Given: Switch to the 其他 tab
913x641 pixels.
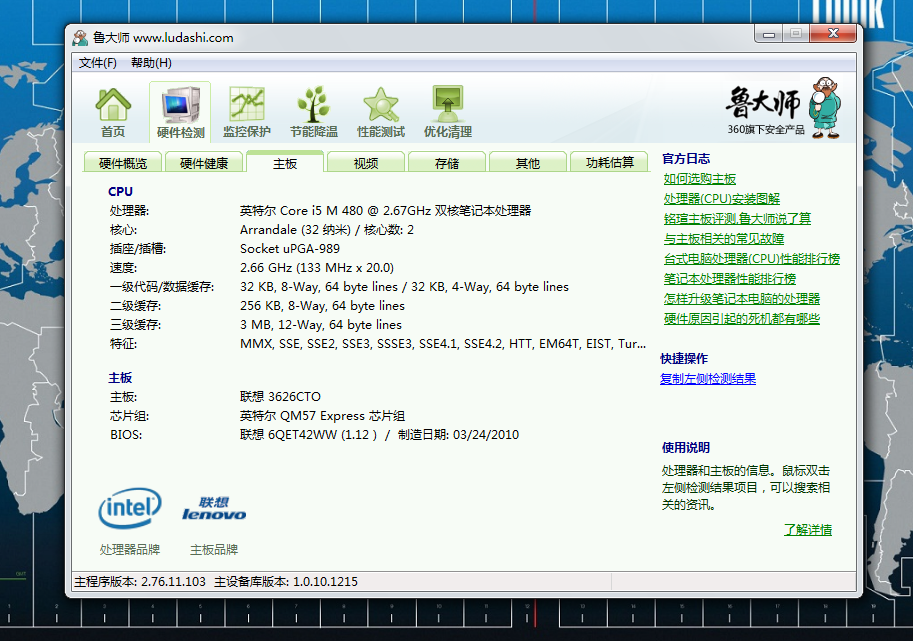Looking at the screenshot, I should tap(528, 162).
